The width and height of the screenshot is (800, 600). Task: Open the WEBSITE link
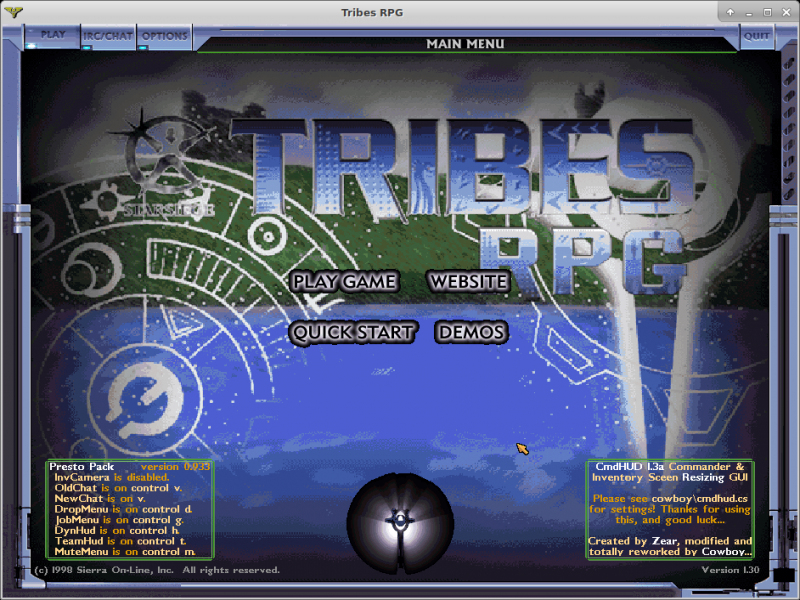pyautogui.click(x=468, y=282)
